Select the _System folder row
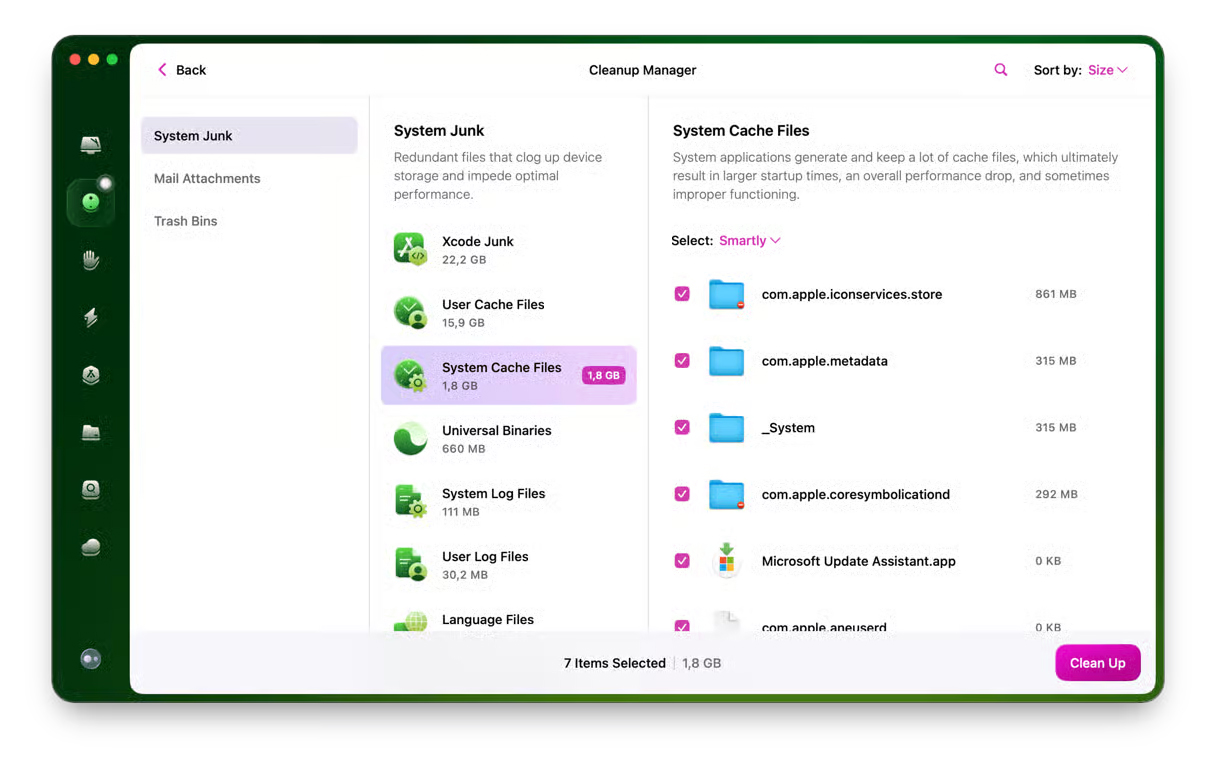 (788, 428)
